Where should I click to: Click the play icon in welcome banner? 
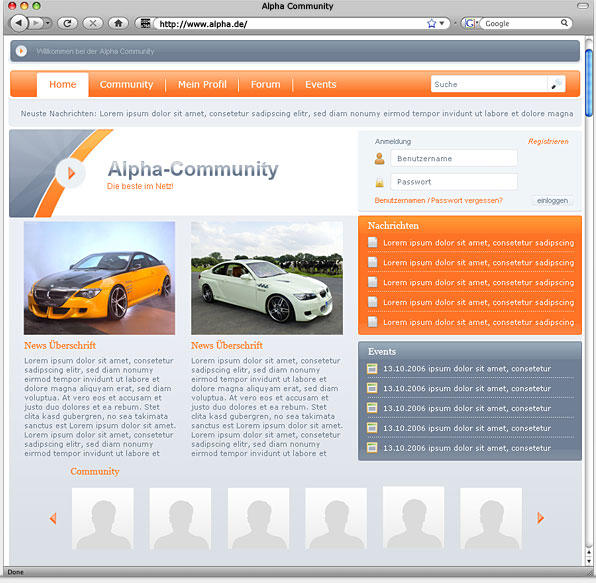click(x=21, y=51)
